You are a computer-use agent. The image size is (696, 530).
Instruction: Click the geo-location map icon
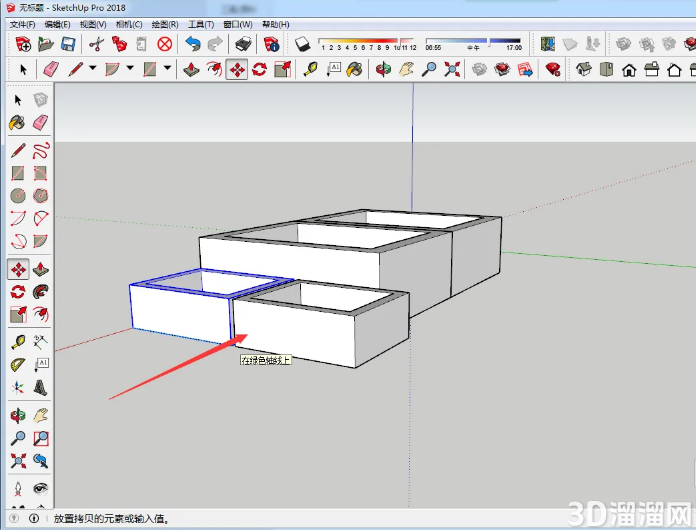(548, 44)
